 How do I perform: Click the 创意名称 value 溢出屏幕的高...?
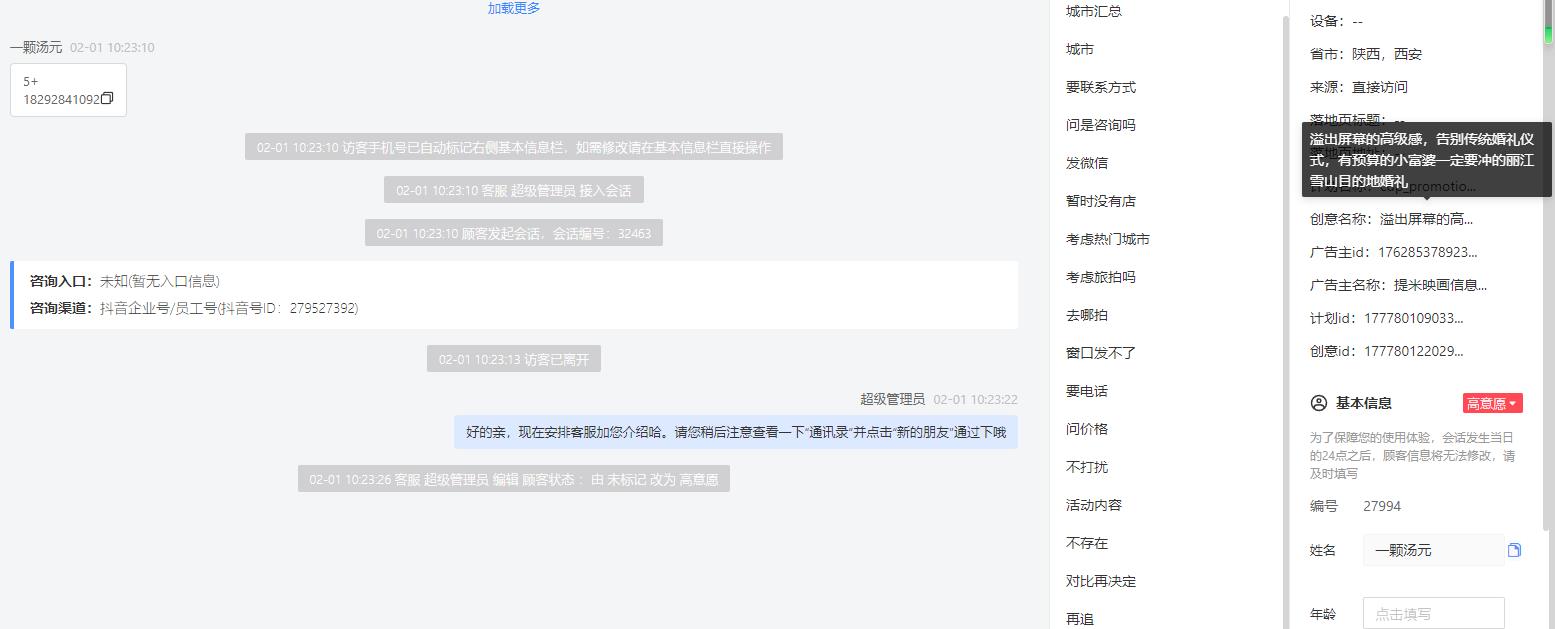click(1426, 219)
